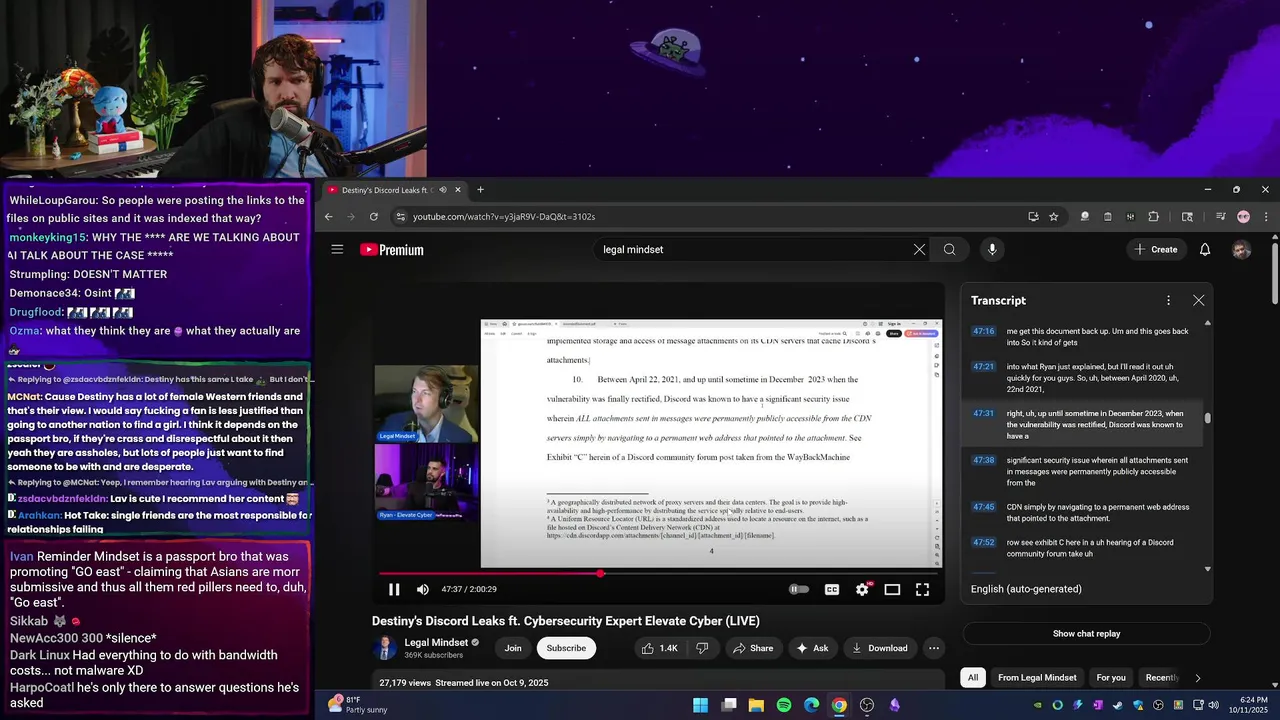Toggle the autoplay switch in the player

tap(798, 590)
